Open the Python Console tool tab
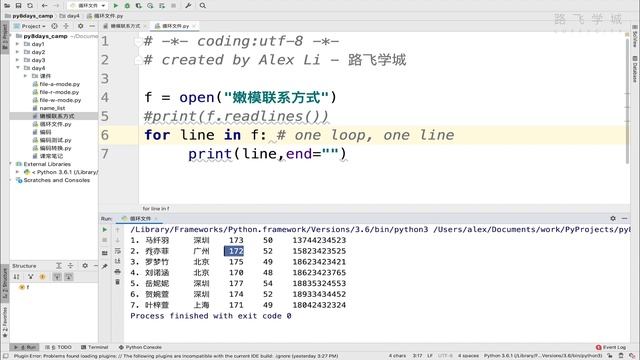The height and width of the screenshot is (360, 640). (x=140, y=347)
